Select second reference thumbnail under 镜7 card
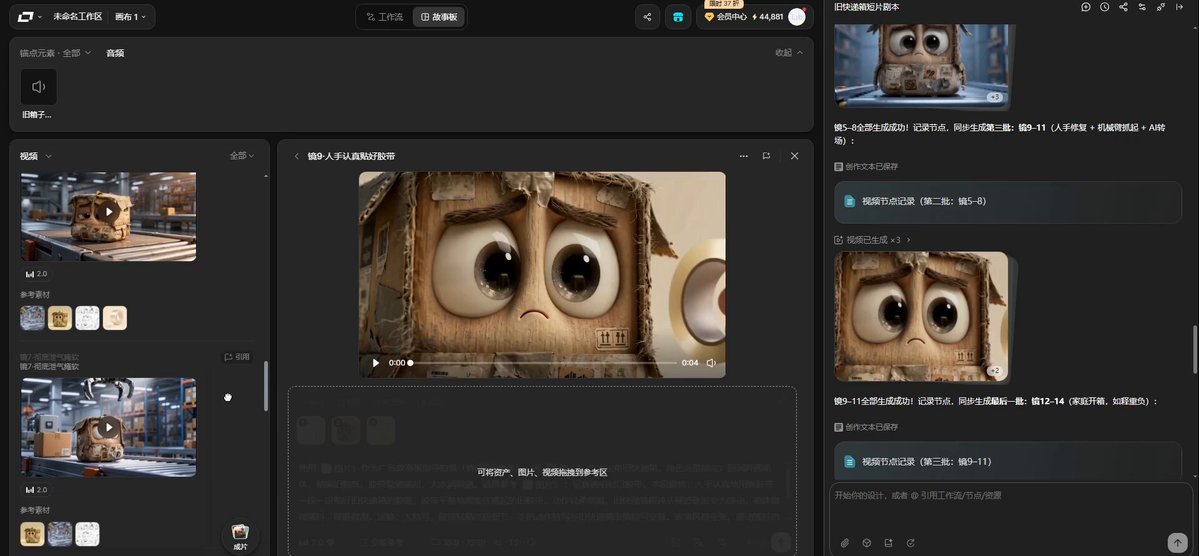The width and height of the screenshot is (1199, 556). [x=60, y=534]
